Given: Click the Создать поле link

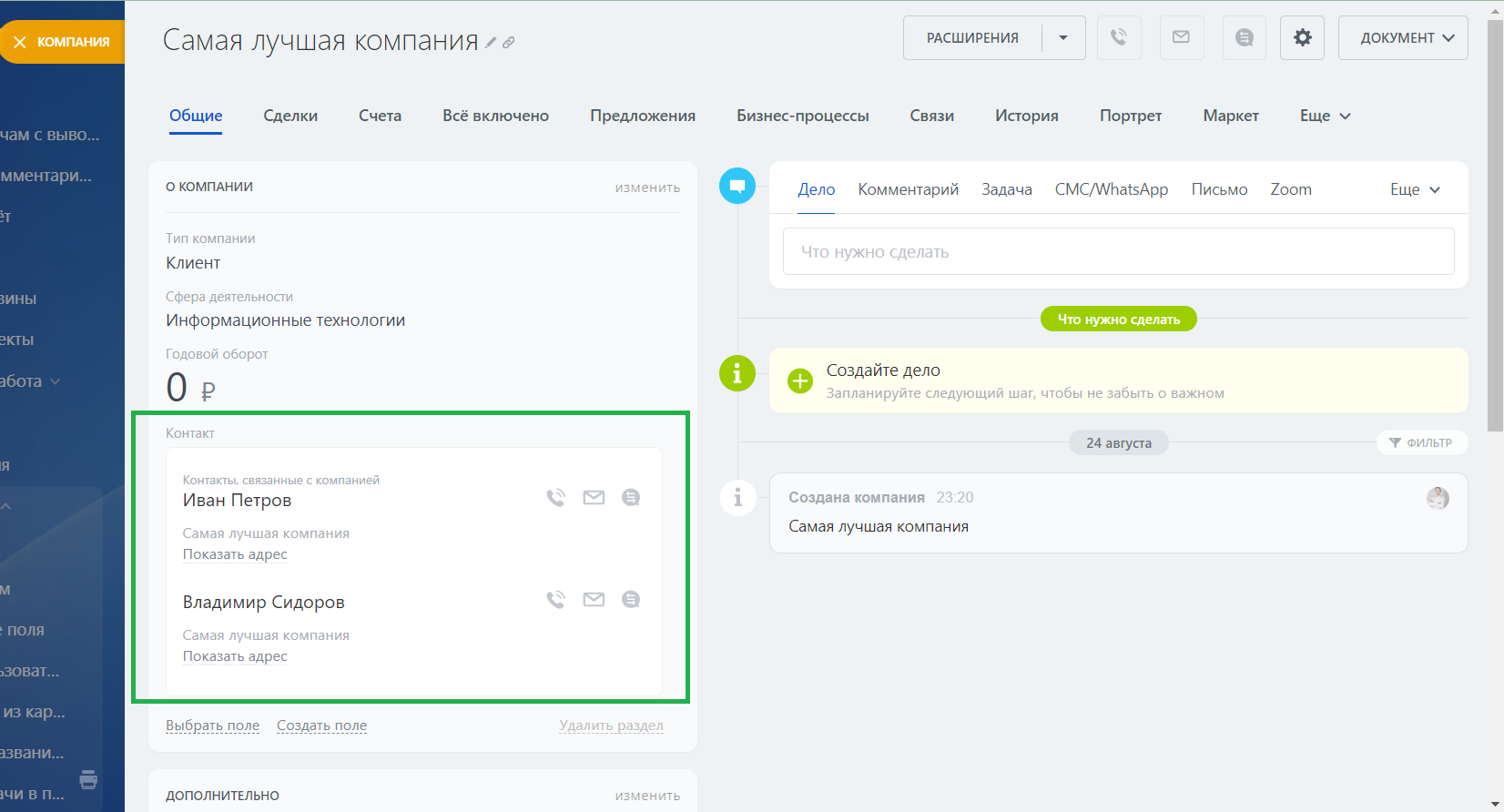Looking at the screenshot, I should [321, 726].
